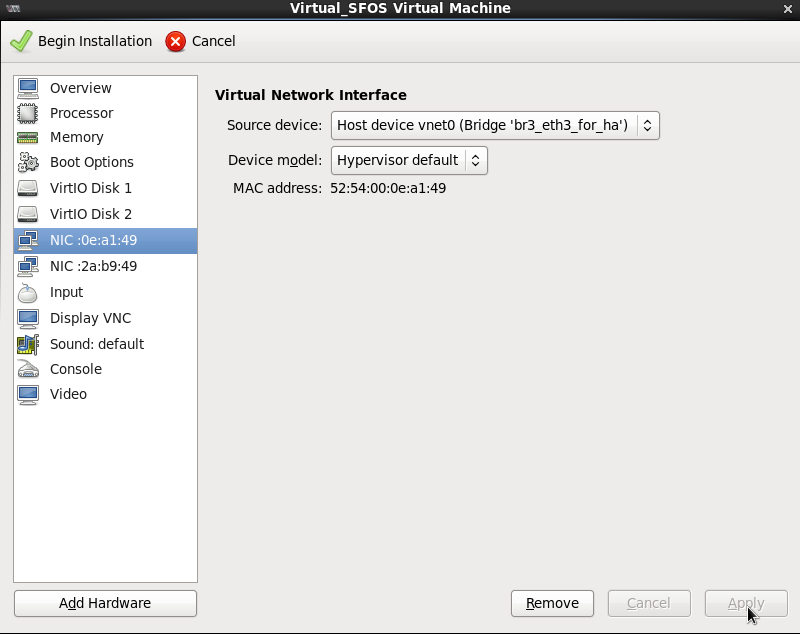Click Begin Installation
This screenshot has height=634, width=800.
81,41
